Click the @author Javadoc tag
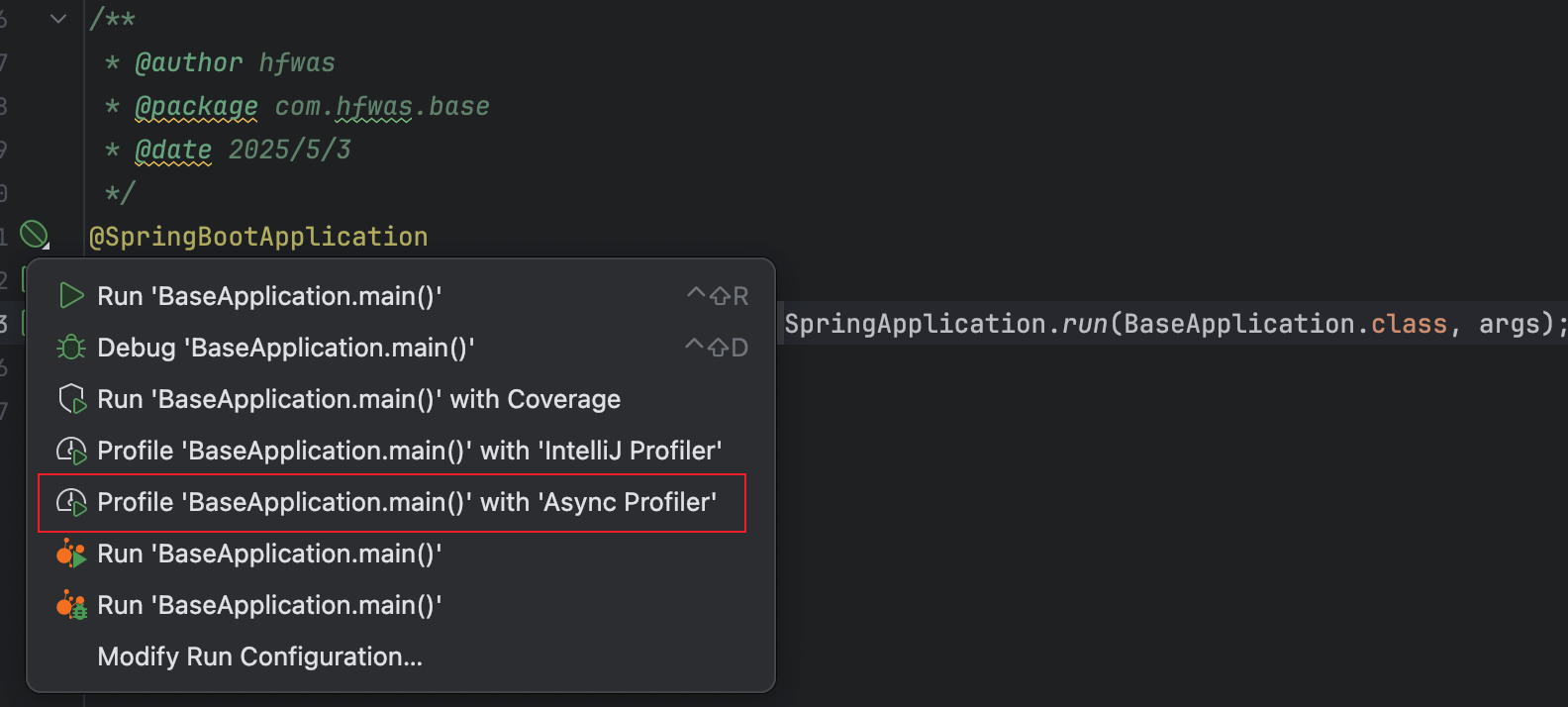The width and height of the screenshot is (1568, 707). tap(188, 62)
